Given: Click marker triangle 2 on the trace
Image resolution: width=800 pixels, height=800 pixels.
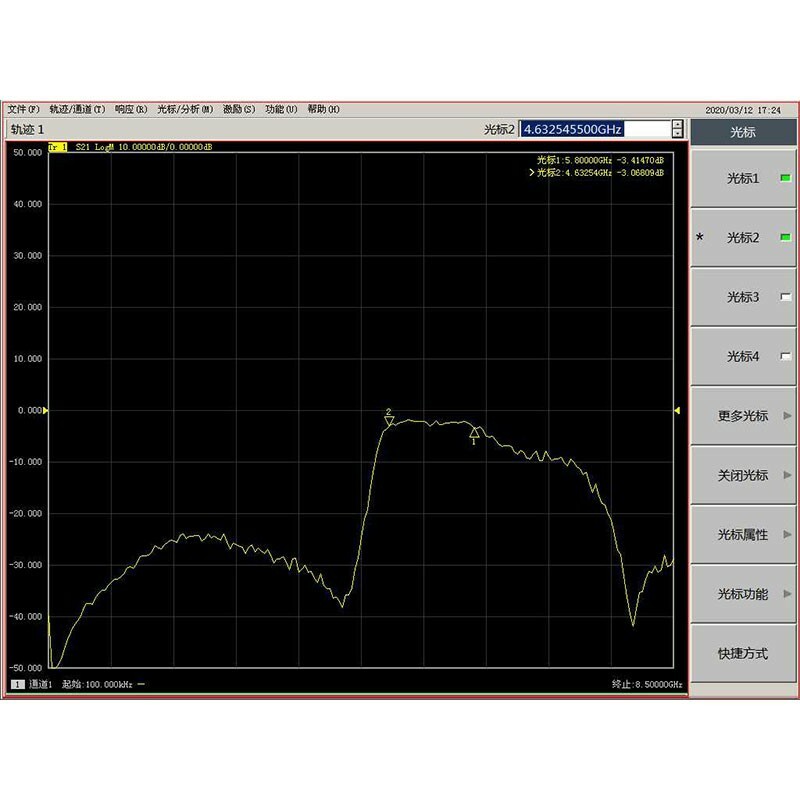Looking at the screenshot, I should 390,421.
